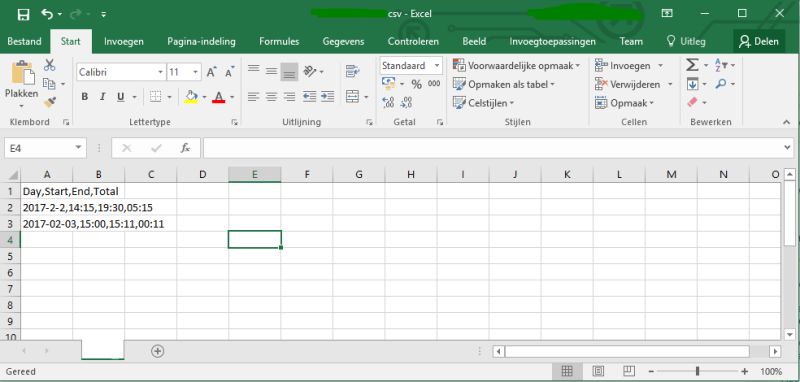Save the workbook with the floppy disk icon
Image resolution: width=800 pixels, height=382 pixels.
click(23, 15)
